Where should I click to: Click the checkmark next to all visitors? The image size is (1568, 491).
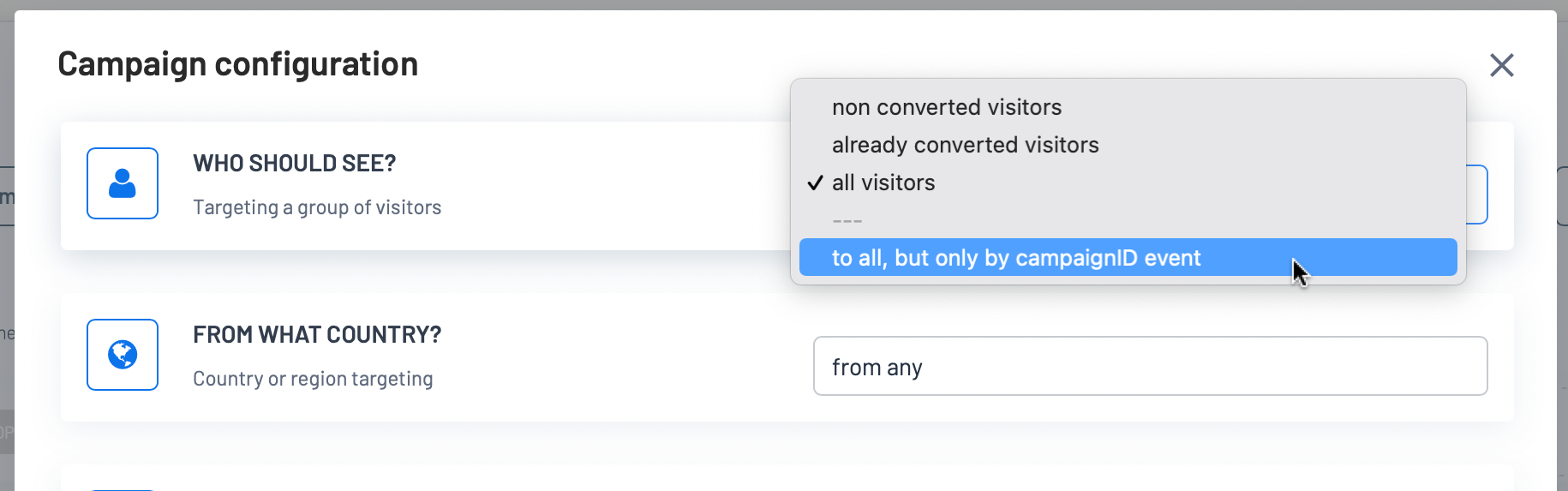tap(815, 183)
